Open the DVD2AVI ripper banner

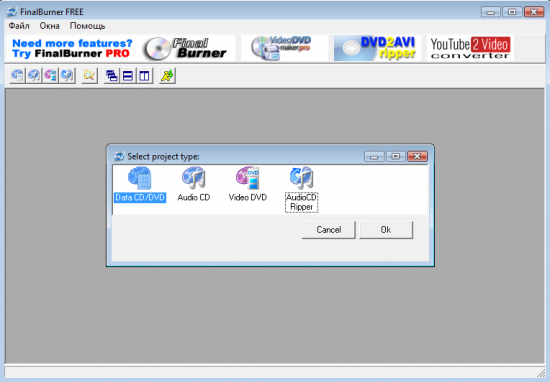coord(377,48)
